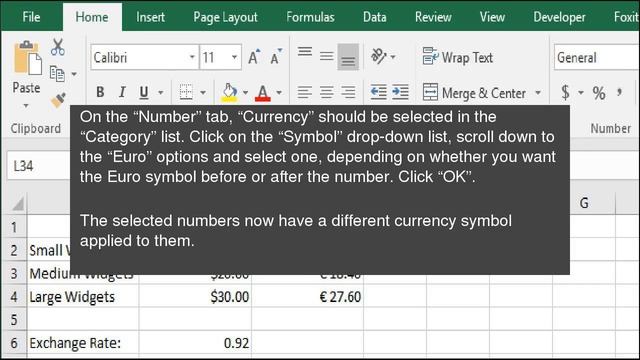
Task: Open the File tab
Action: coord(31,17)
